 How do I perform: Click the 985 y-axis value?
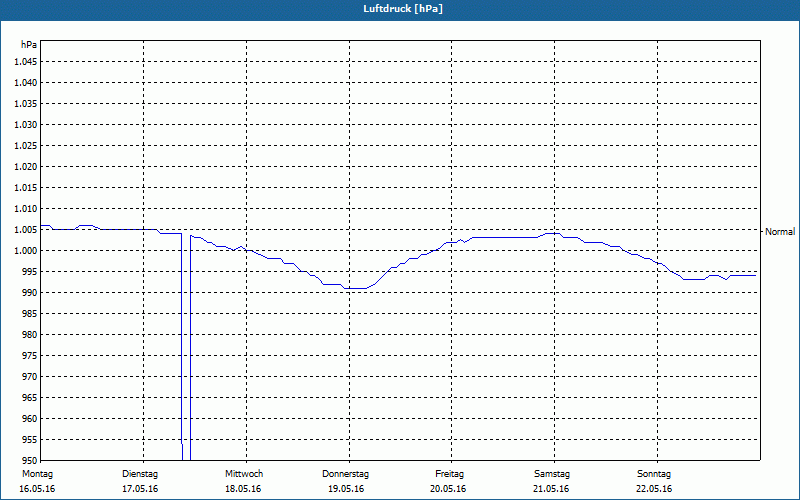click(x=30, y=314)
